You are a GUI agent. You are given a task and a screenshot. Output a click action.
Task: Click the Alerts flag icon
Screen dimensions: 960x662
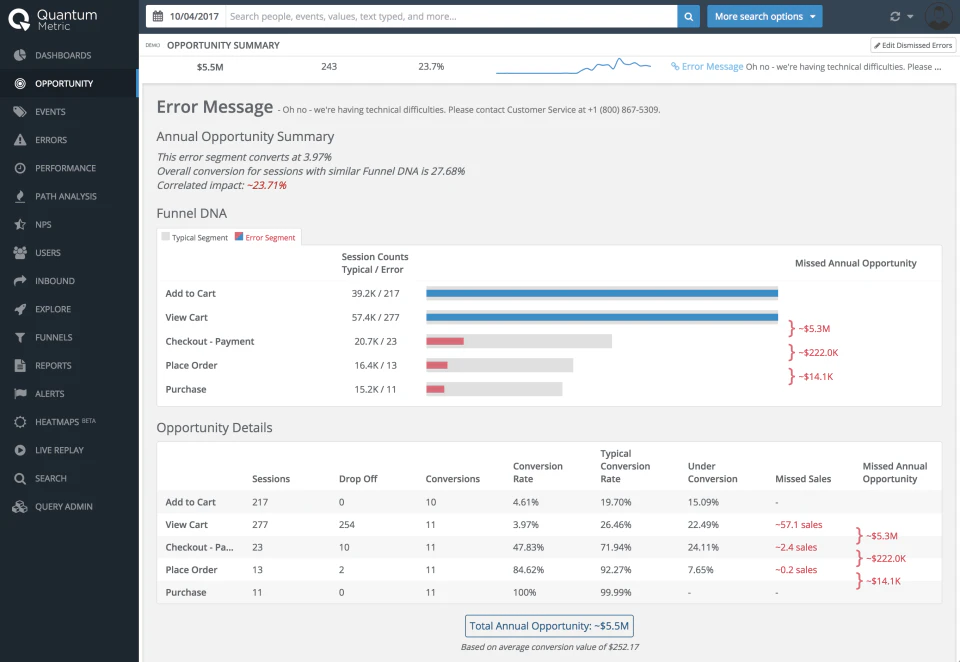(x=20, y=394)
